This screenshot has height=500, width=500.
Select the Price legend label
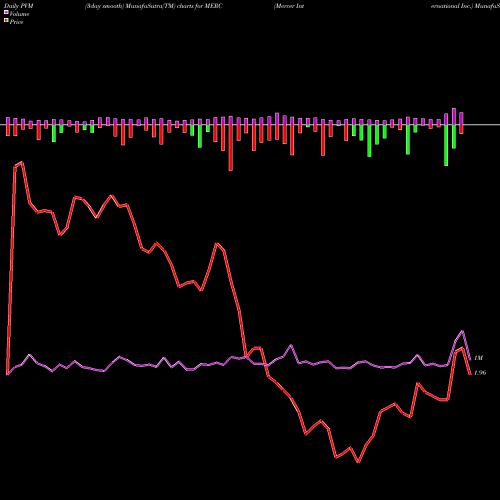point(16,22)
